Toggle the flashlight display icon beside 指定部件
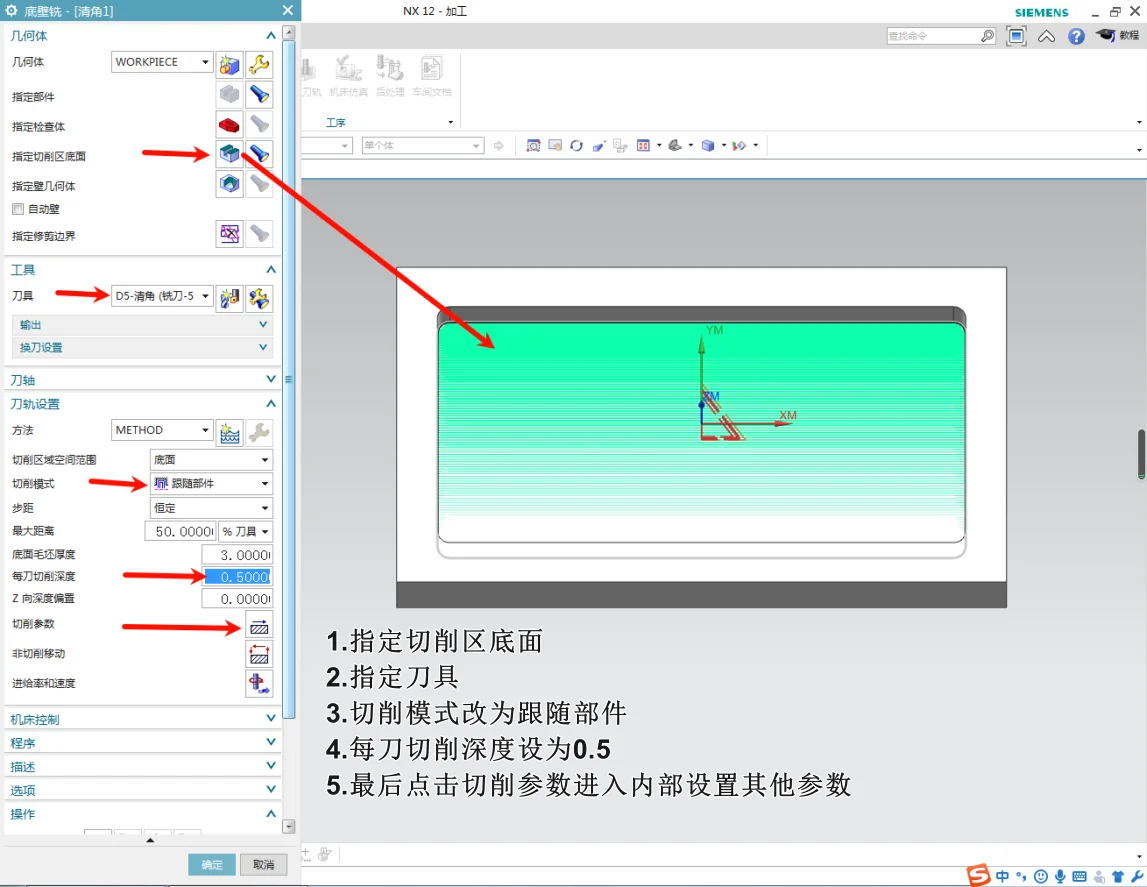The image size is (1147, 887). click(x=257, y=95)
